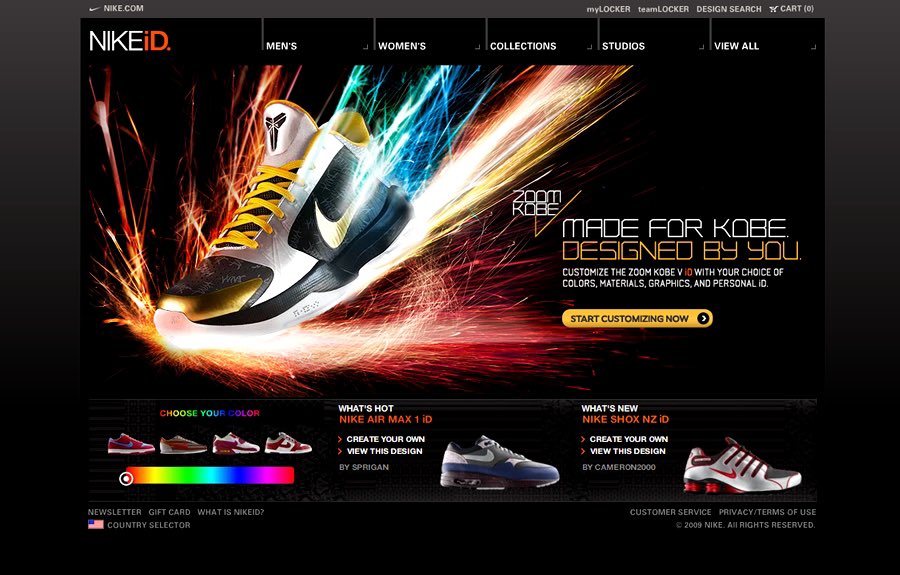
Task: Click the arrow circle on START CUSTOMIZING NOW
Action: click(703, 318)
